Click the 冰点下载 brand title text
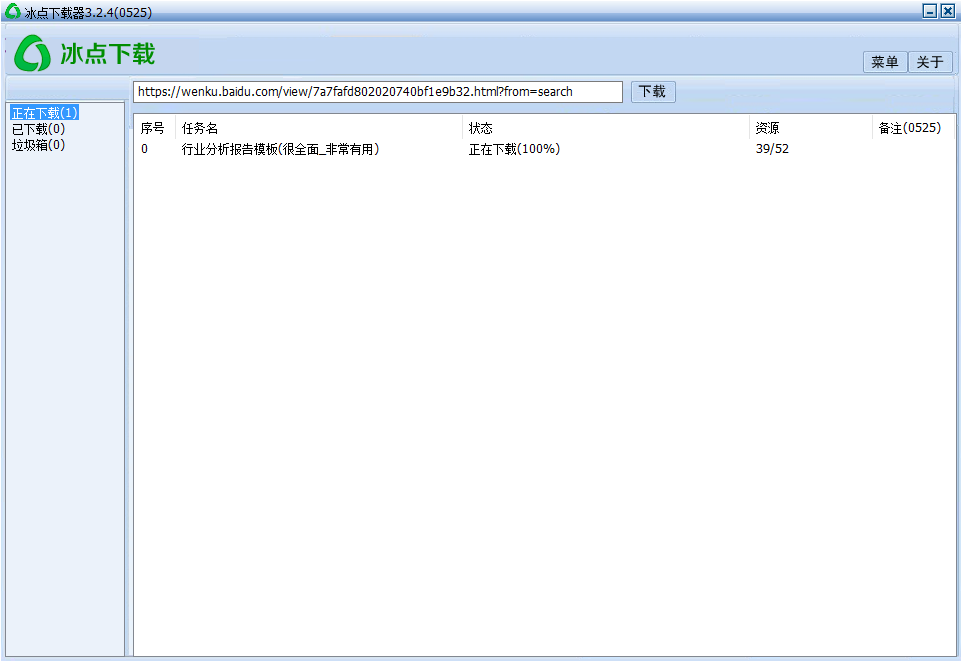 point(107,54)
